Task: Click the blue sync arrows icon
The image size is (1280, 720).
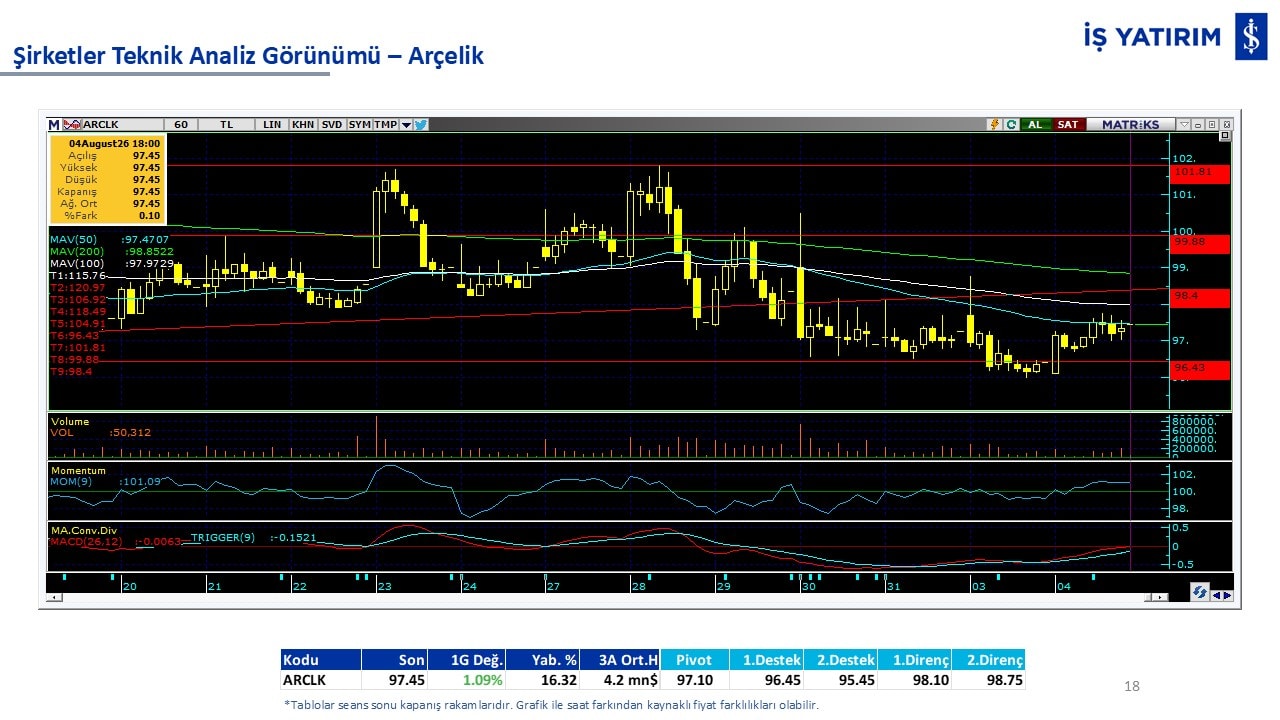Action: 1200,593
